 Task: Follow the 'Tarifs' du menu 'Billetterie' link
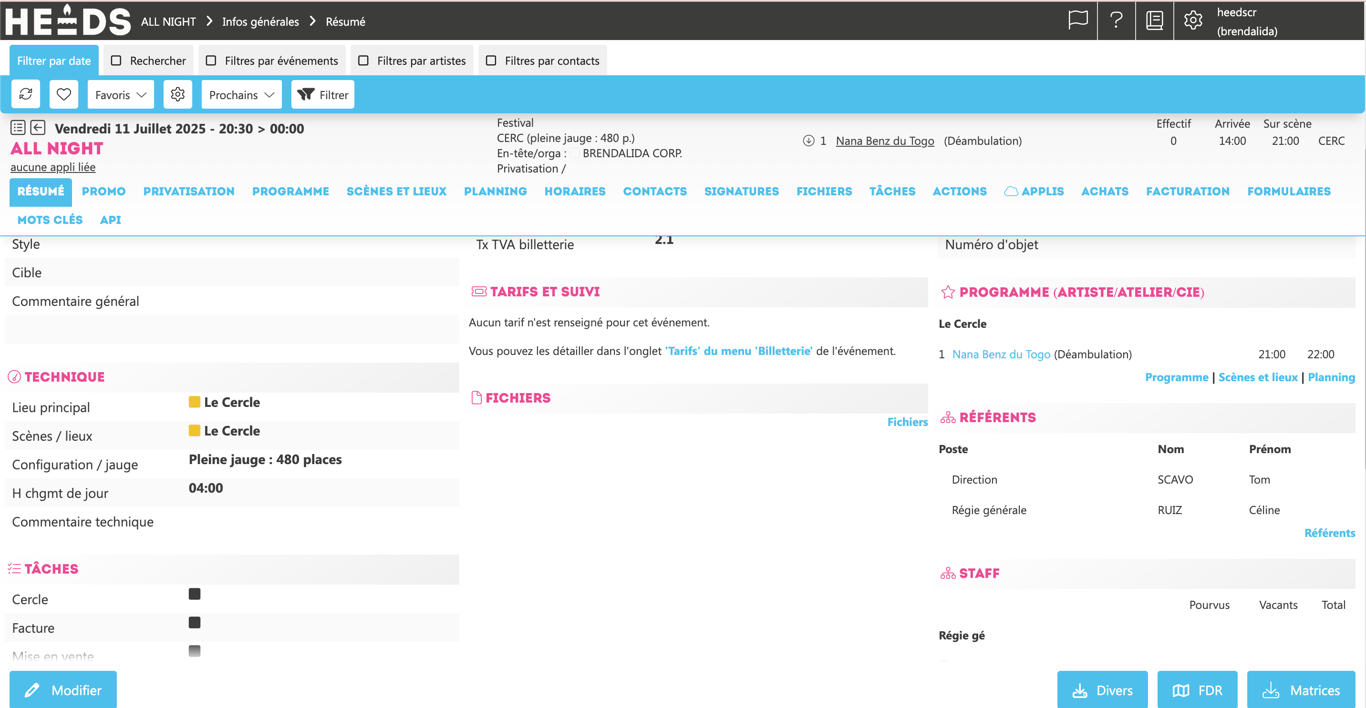(x=739, y=351)
